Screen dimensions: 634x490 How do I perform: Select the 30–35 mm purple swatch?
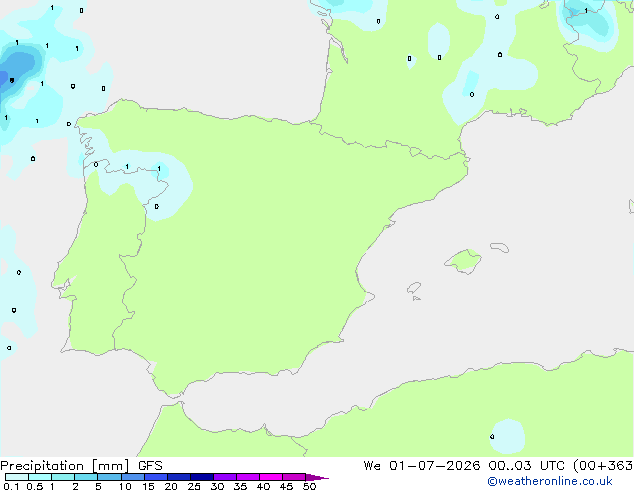[225, 477]
